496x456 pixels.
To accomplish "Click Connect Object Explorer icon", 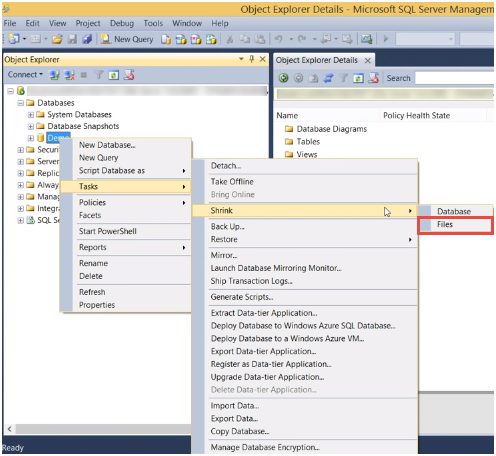I will pos(54,75).
